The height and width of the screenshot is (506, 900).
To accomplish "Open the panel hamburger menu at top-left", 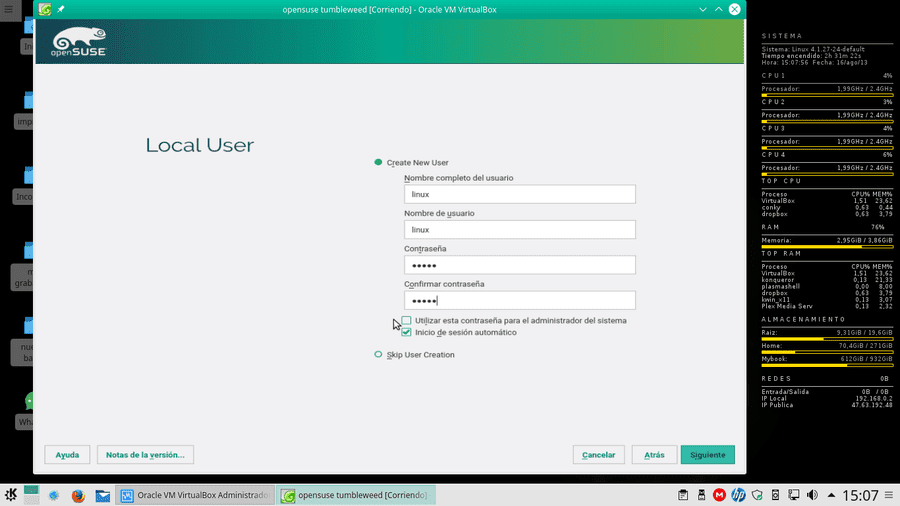I will 9,9.
